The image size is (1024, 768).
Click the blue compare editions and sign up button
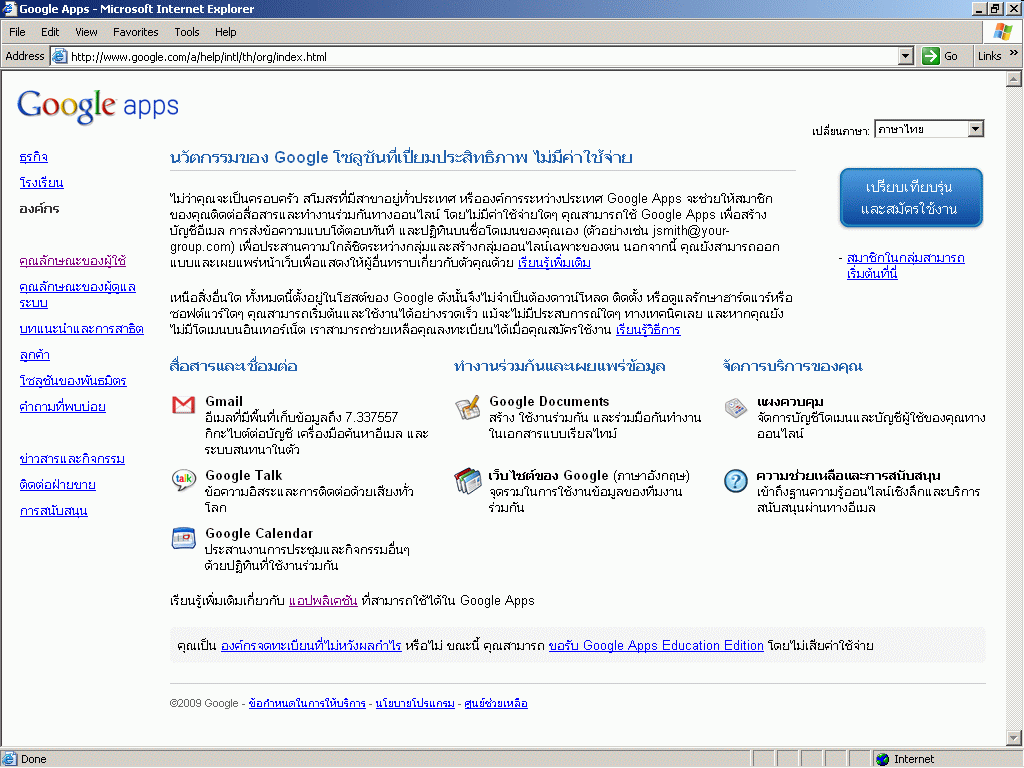coord(911,198)
